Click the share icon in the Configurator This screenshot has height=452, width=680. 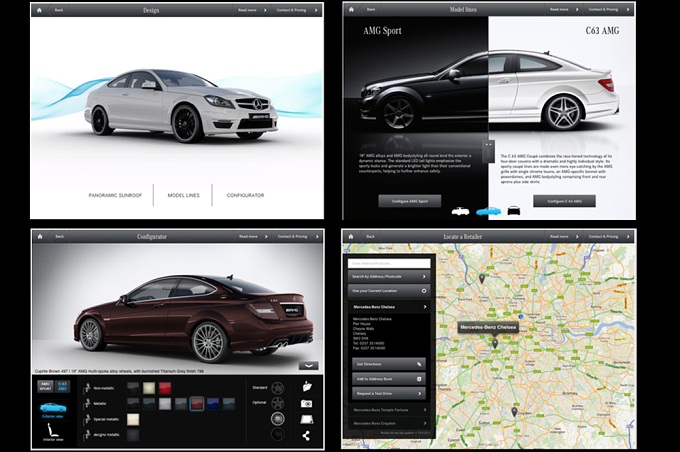pyautogui.click(x=306, y=436)
